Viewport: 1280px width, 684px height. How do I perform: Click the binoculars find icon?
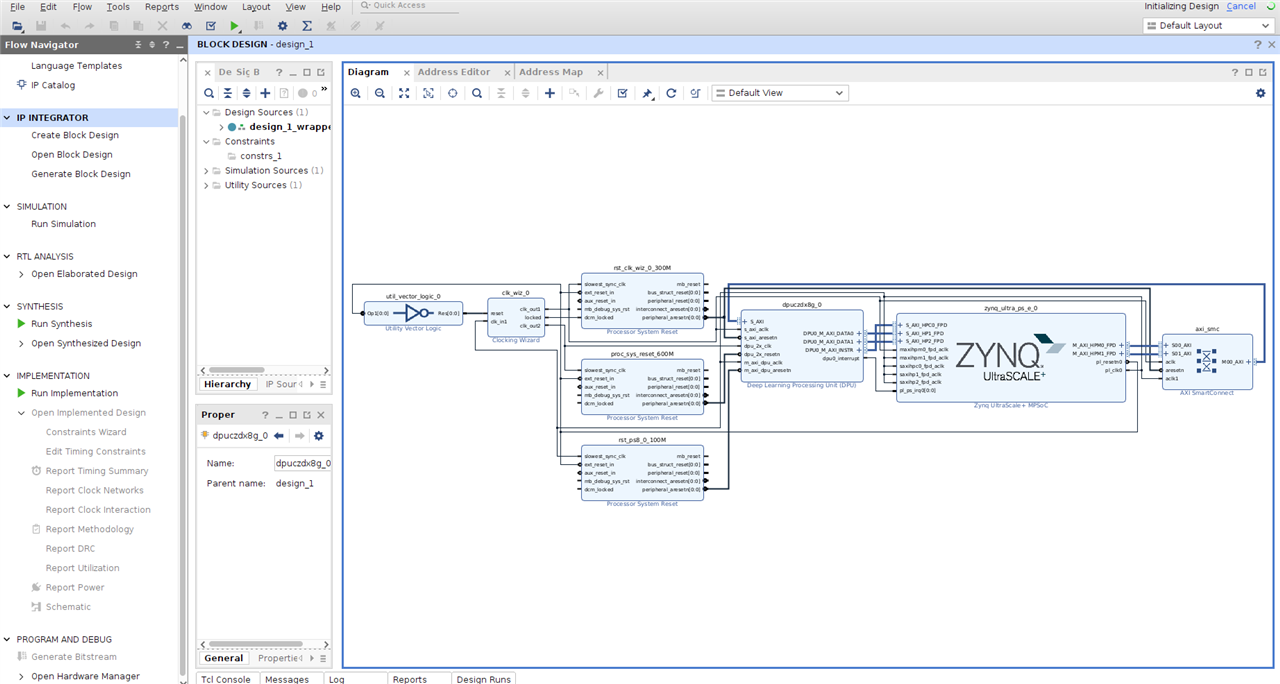187,25
